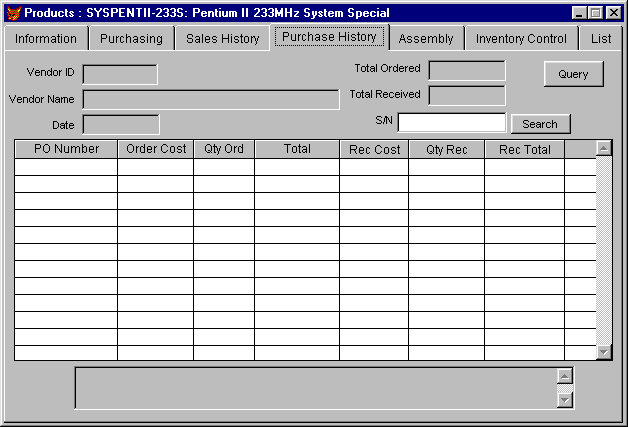Viewport: 628px width, 427px height.
Task: Open the Information tab
Action: 46,39
